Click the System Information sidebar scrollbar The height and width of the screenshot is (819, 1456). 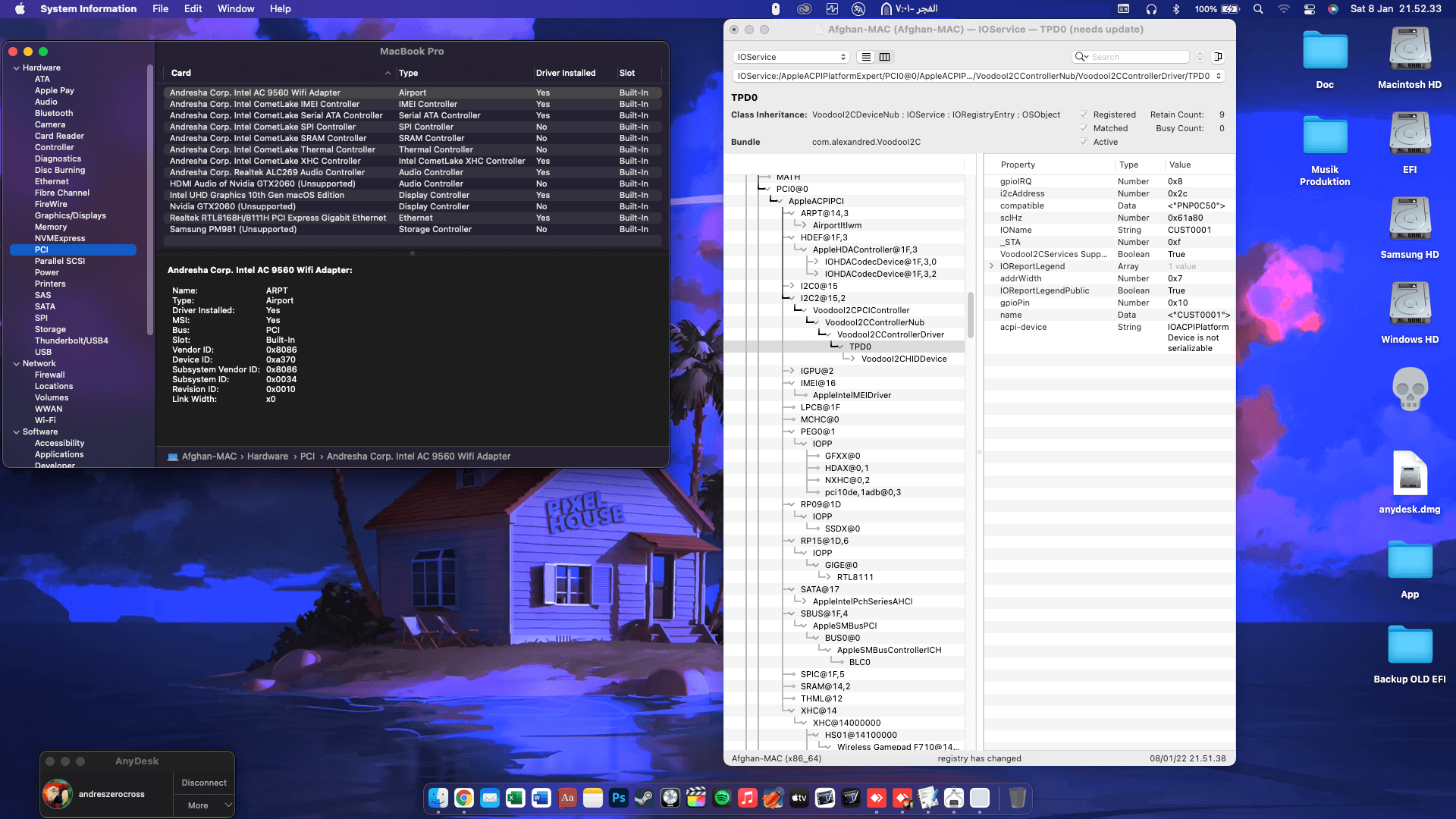tap(150, 199)
